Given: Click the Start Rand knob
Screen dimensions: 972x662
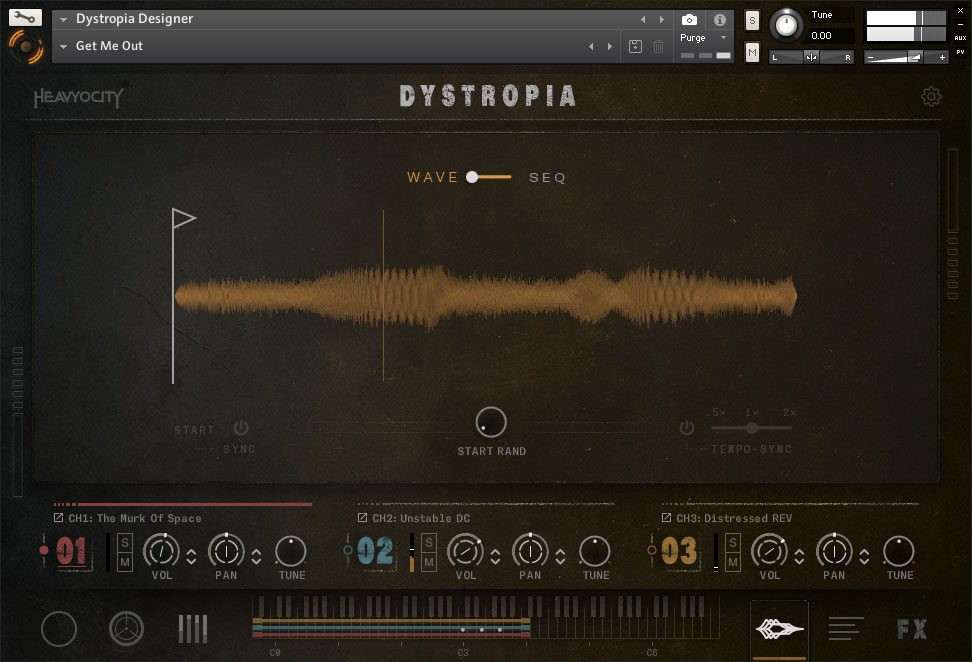Looking at the screenshot, I should tap(491, 422).
